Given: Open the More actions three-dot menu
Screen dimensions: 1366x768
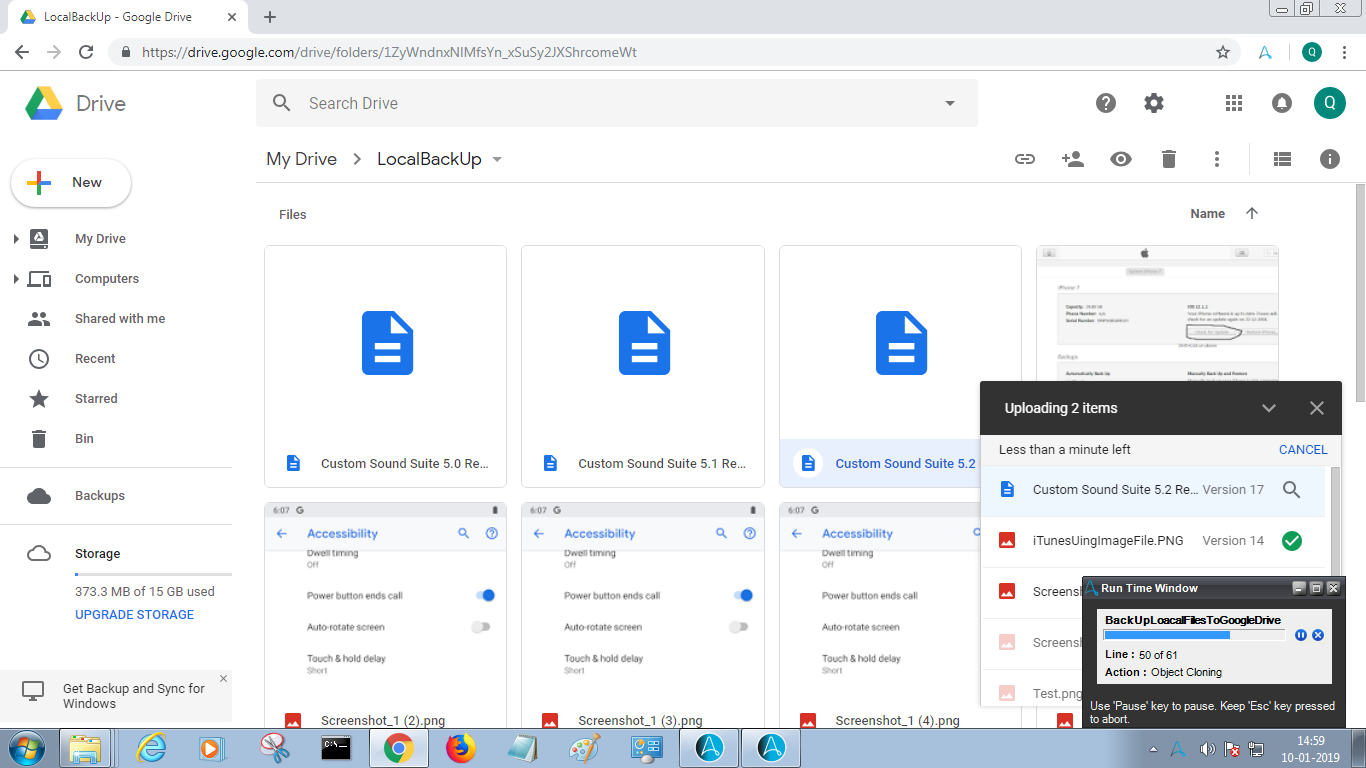Looking at the screenshot, I should (1217, 159).
